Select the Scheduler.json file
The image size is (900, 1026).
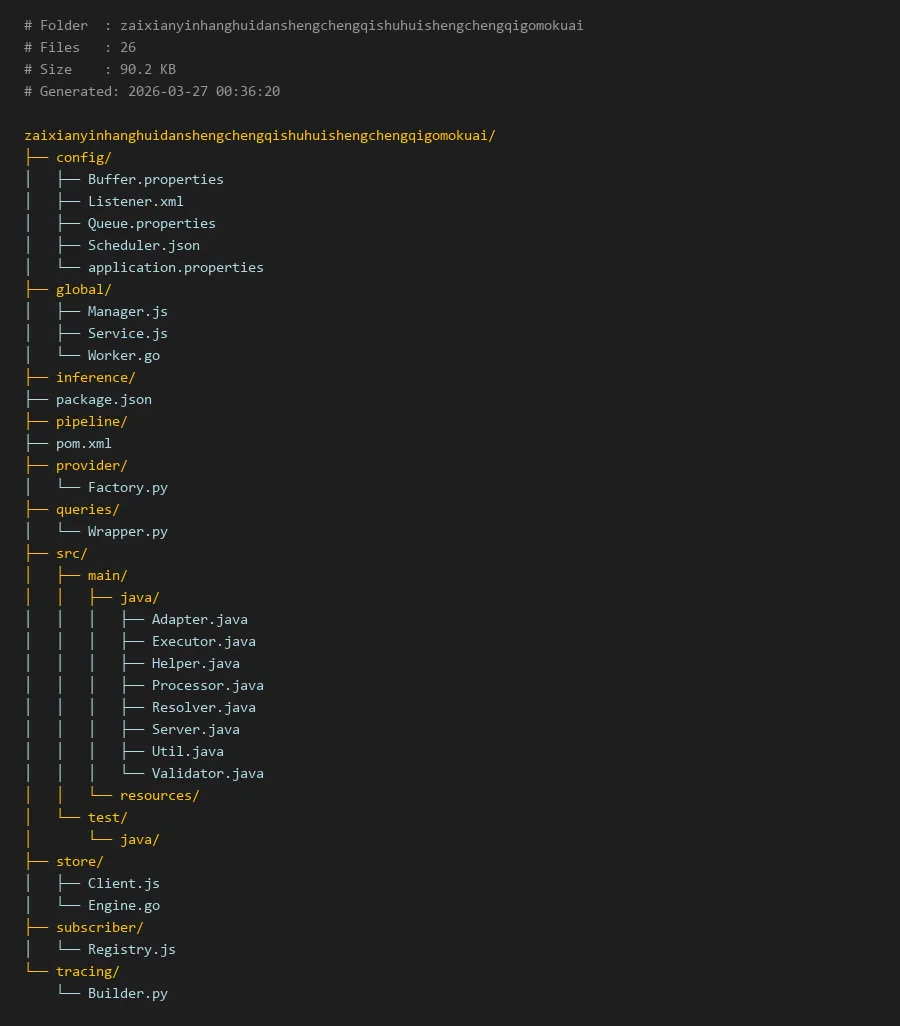tap(143, 245)
